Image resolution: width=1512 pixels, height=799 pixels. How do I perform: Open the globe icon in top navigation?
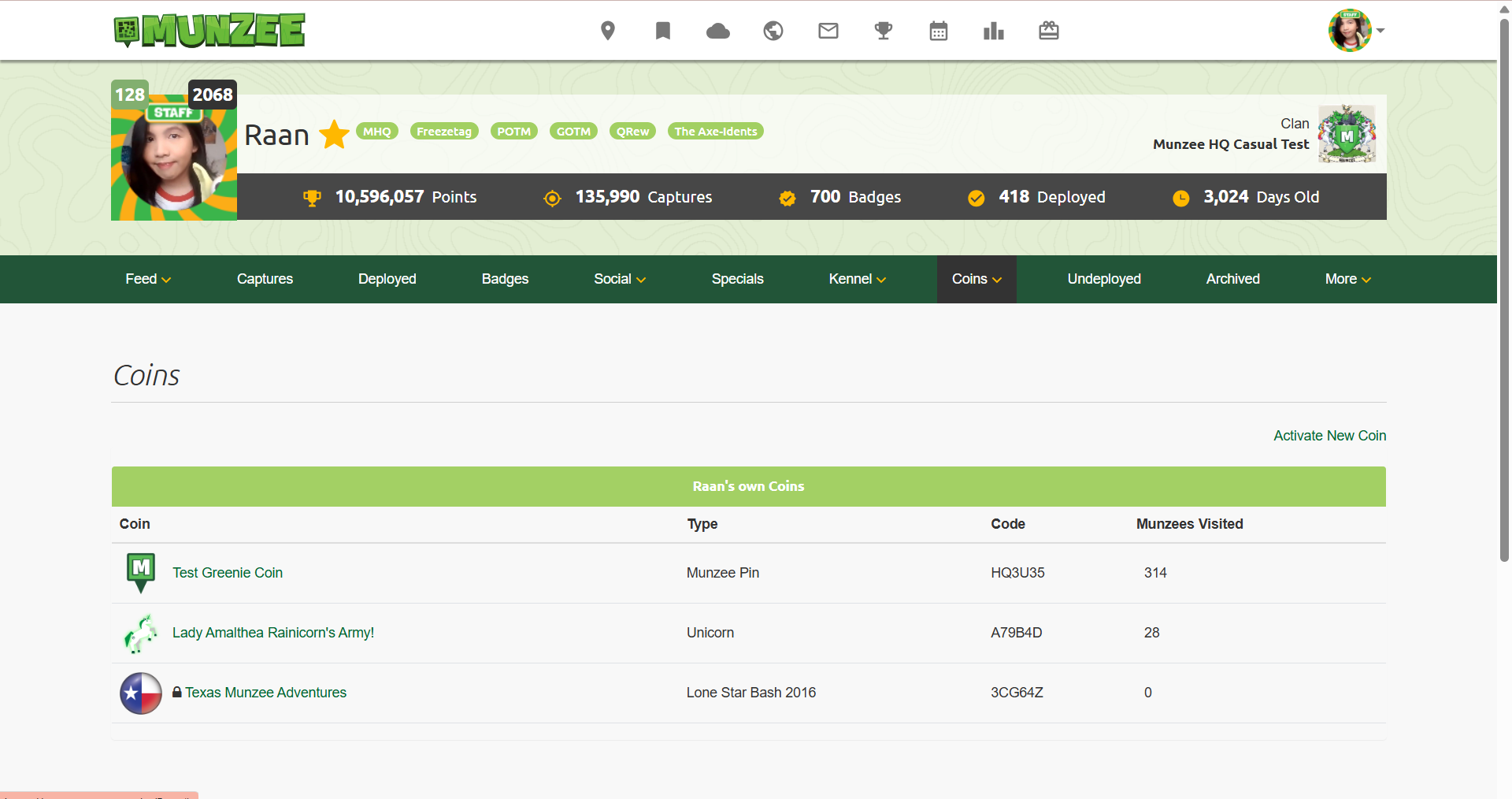[773, 31]
